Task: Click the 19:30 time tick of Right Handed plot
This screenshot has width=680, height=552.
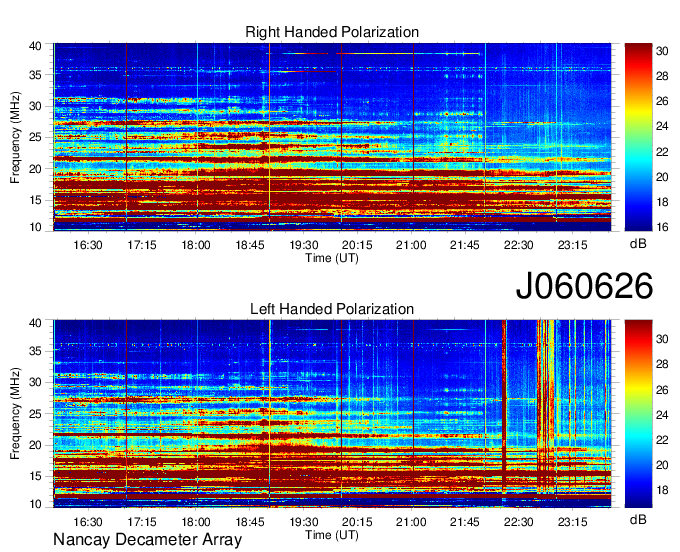Action: tap(304, 245)
